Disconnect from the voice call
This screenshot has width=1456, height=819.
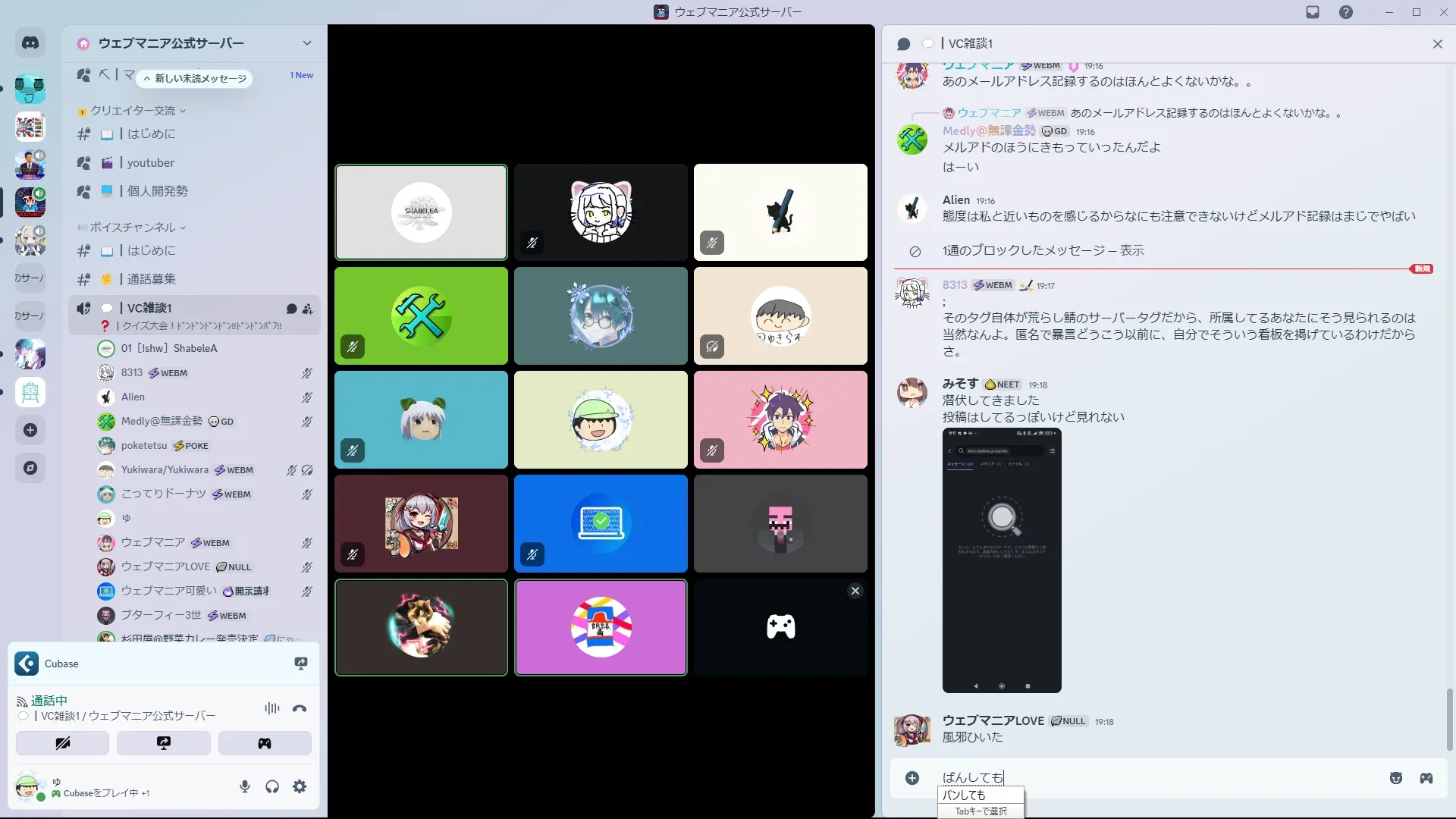tap(300, 708)
